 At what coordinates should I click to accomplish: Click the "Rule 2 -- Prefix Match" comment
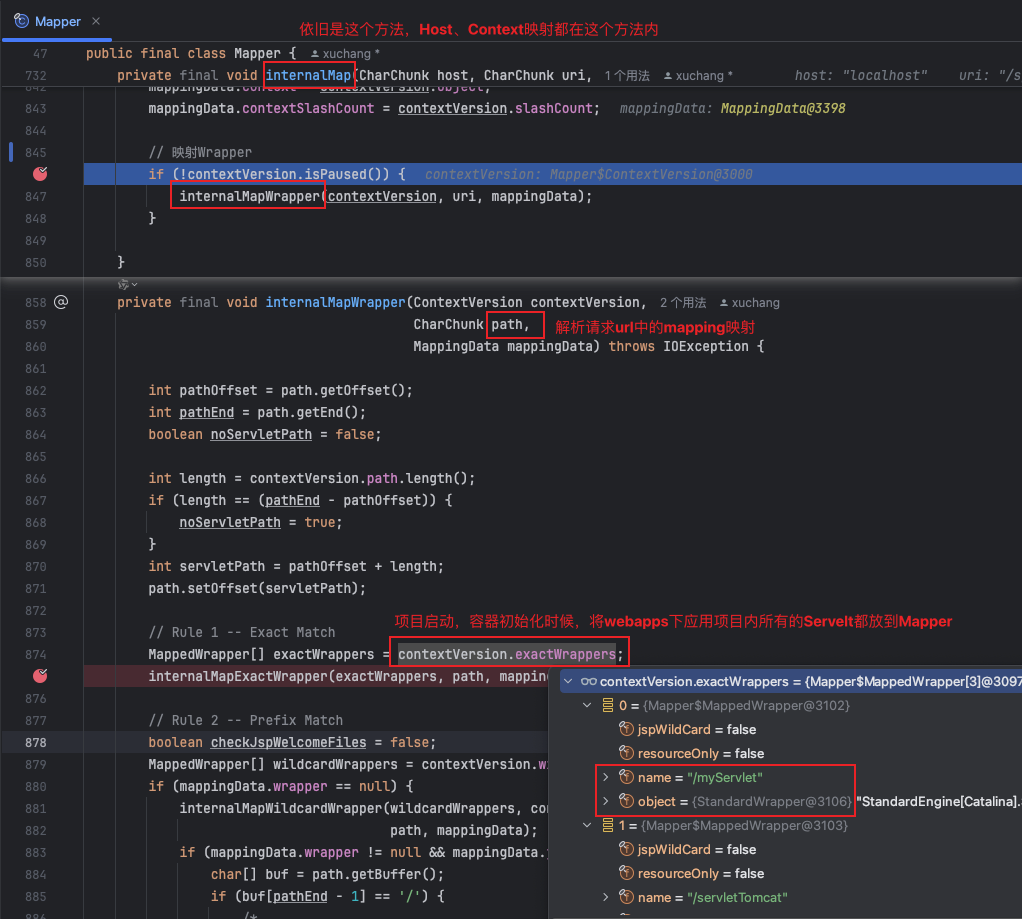click(x=246, y=720)
